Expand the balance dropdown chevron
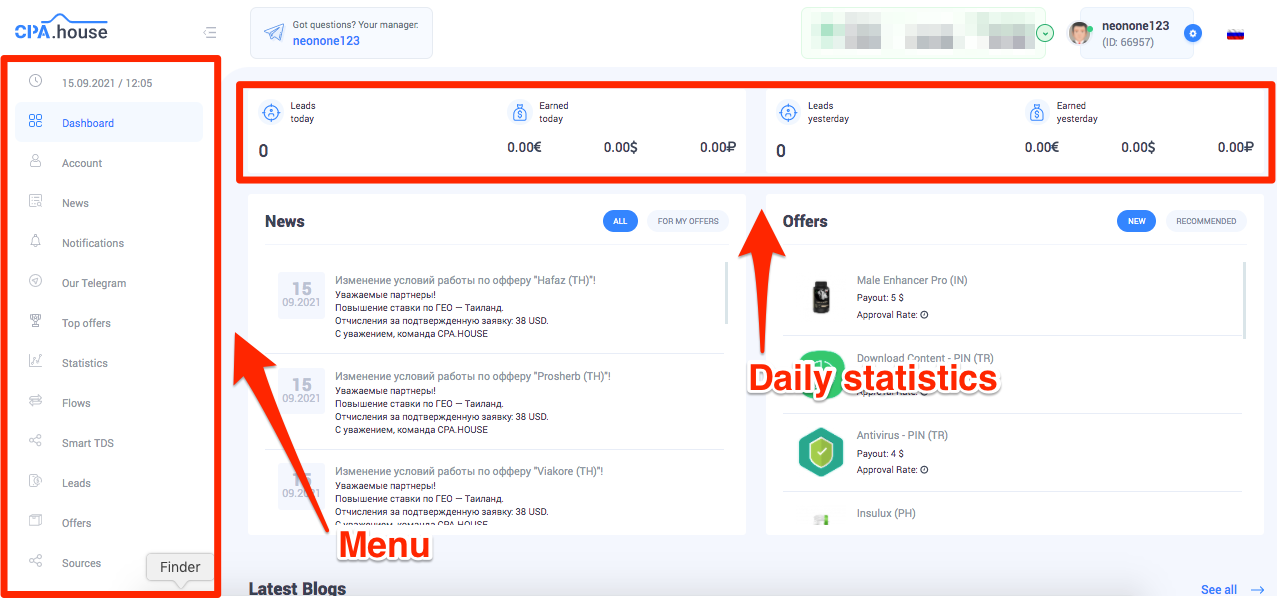 [x=1045, y=33]
